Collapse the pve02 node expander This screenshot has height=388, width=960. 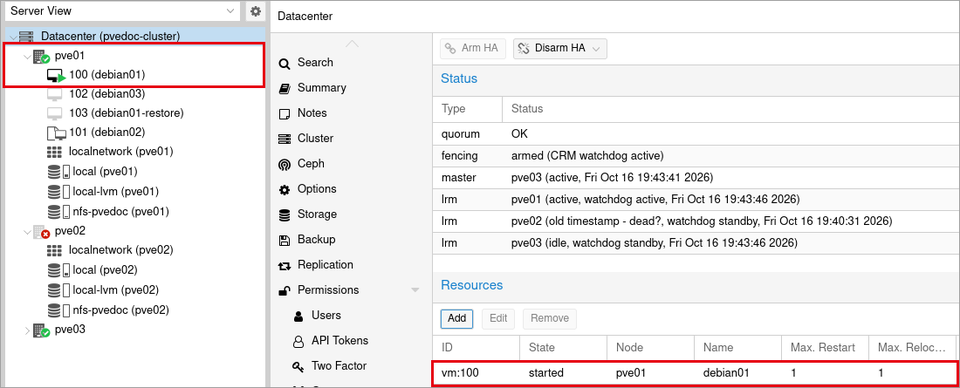coord(26,232)
